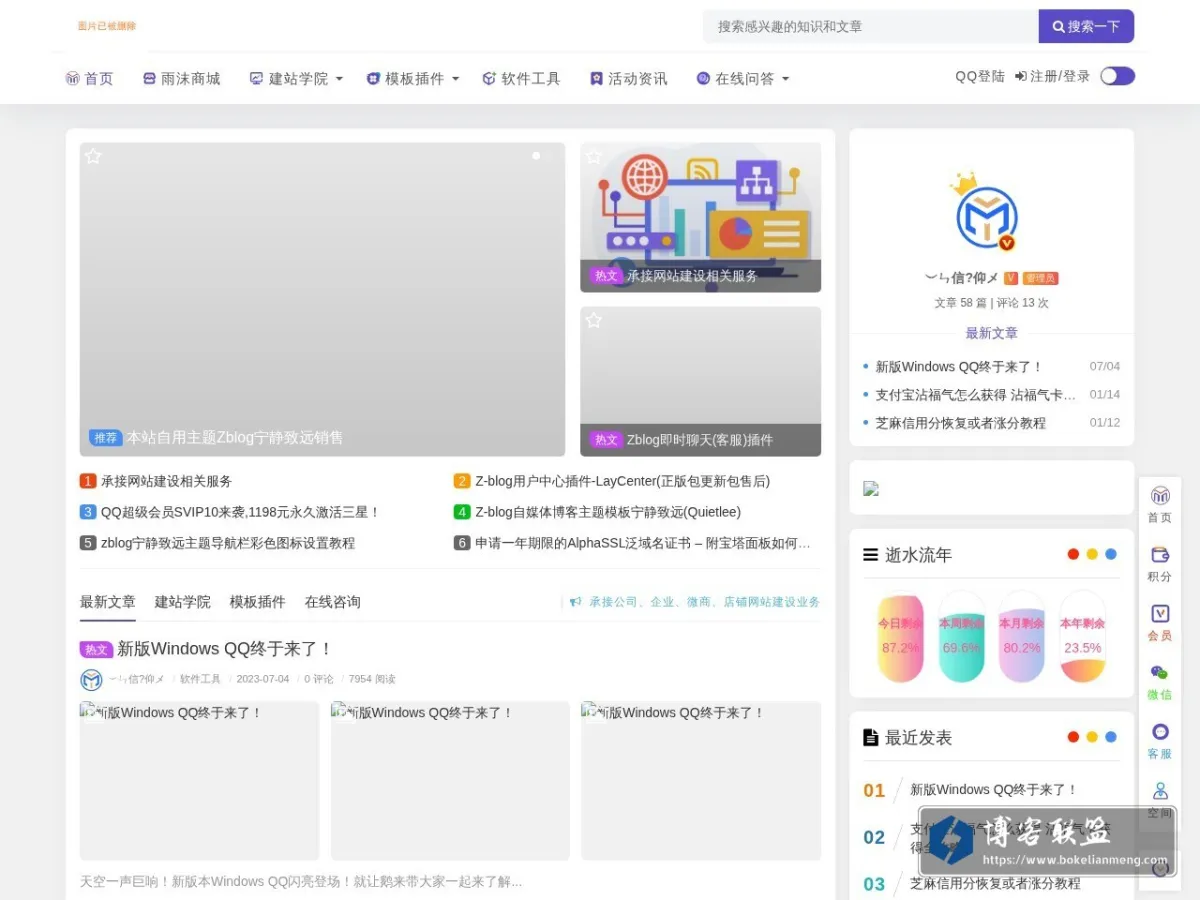Open floating sidebar 客服 icon
The height and width of the screenshot is (900, 1200).
(x=1160, y=732)
